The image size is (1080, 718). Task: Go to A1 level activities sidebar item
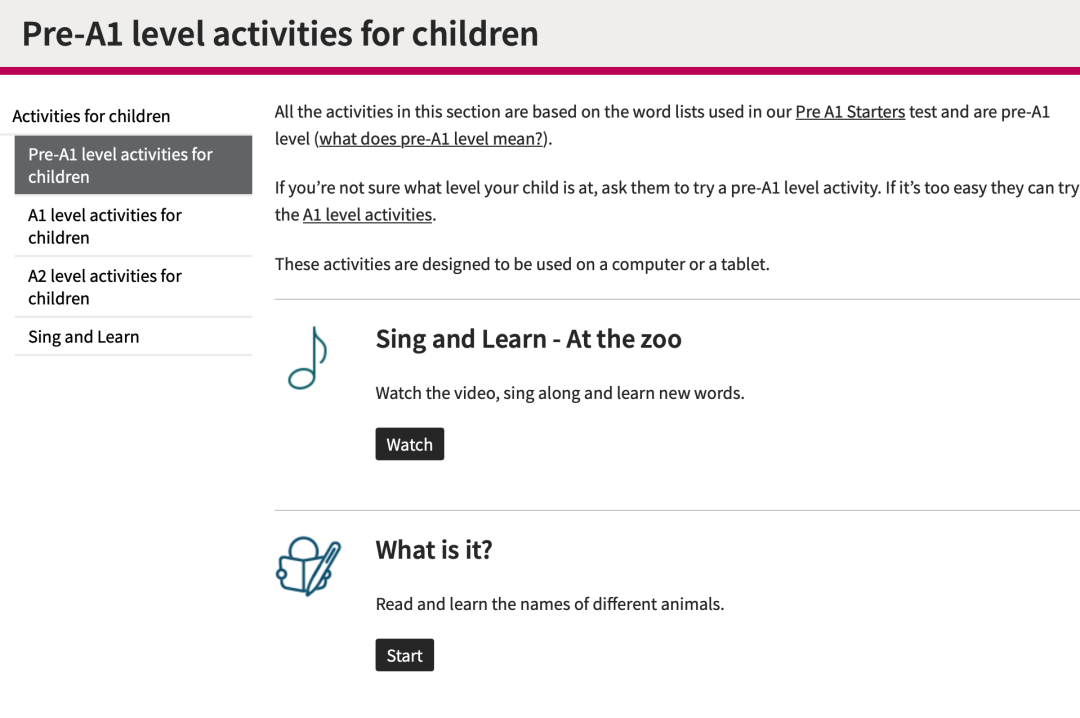[x=133, y=226]
